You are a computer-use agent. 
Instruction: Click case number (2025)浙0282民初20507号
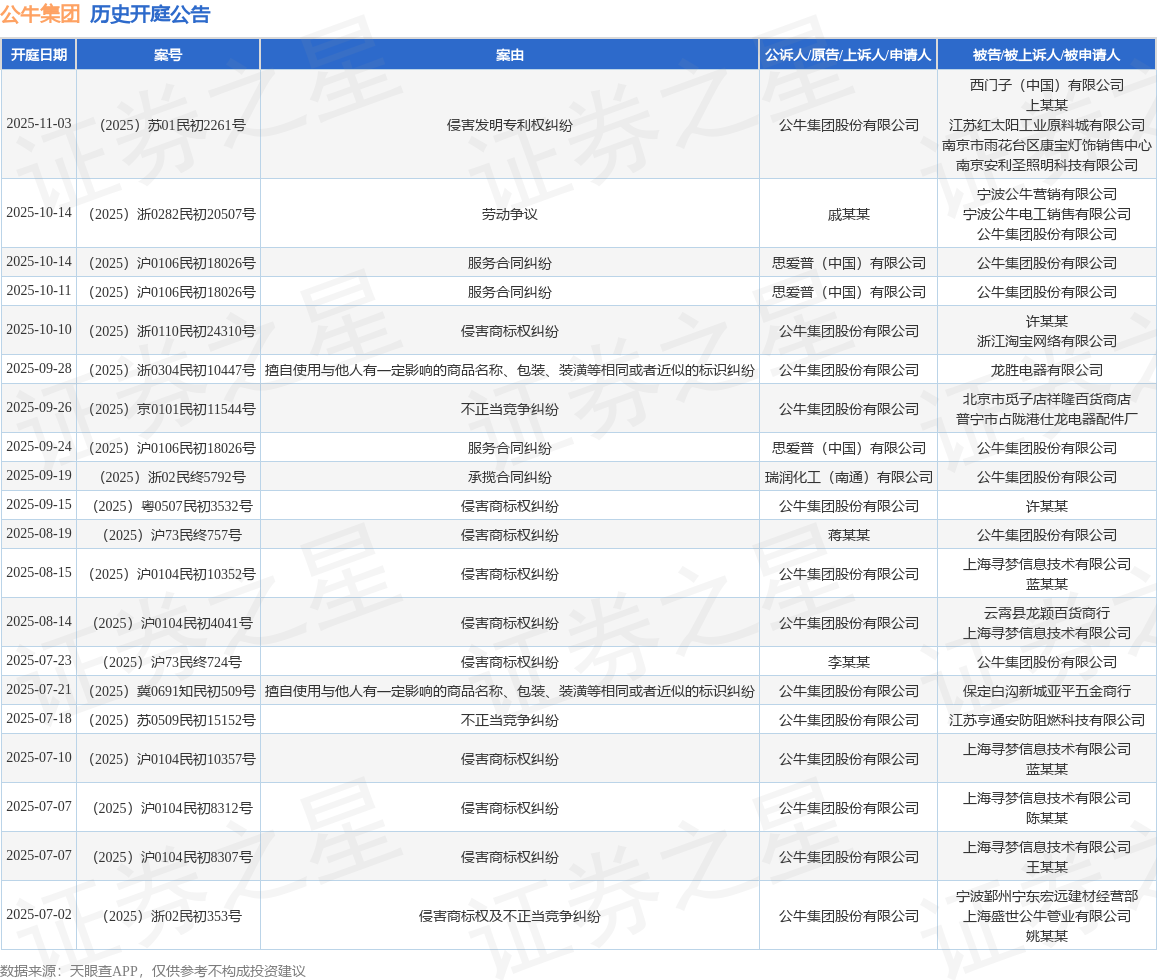tap(173, 214)
